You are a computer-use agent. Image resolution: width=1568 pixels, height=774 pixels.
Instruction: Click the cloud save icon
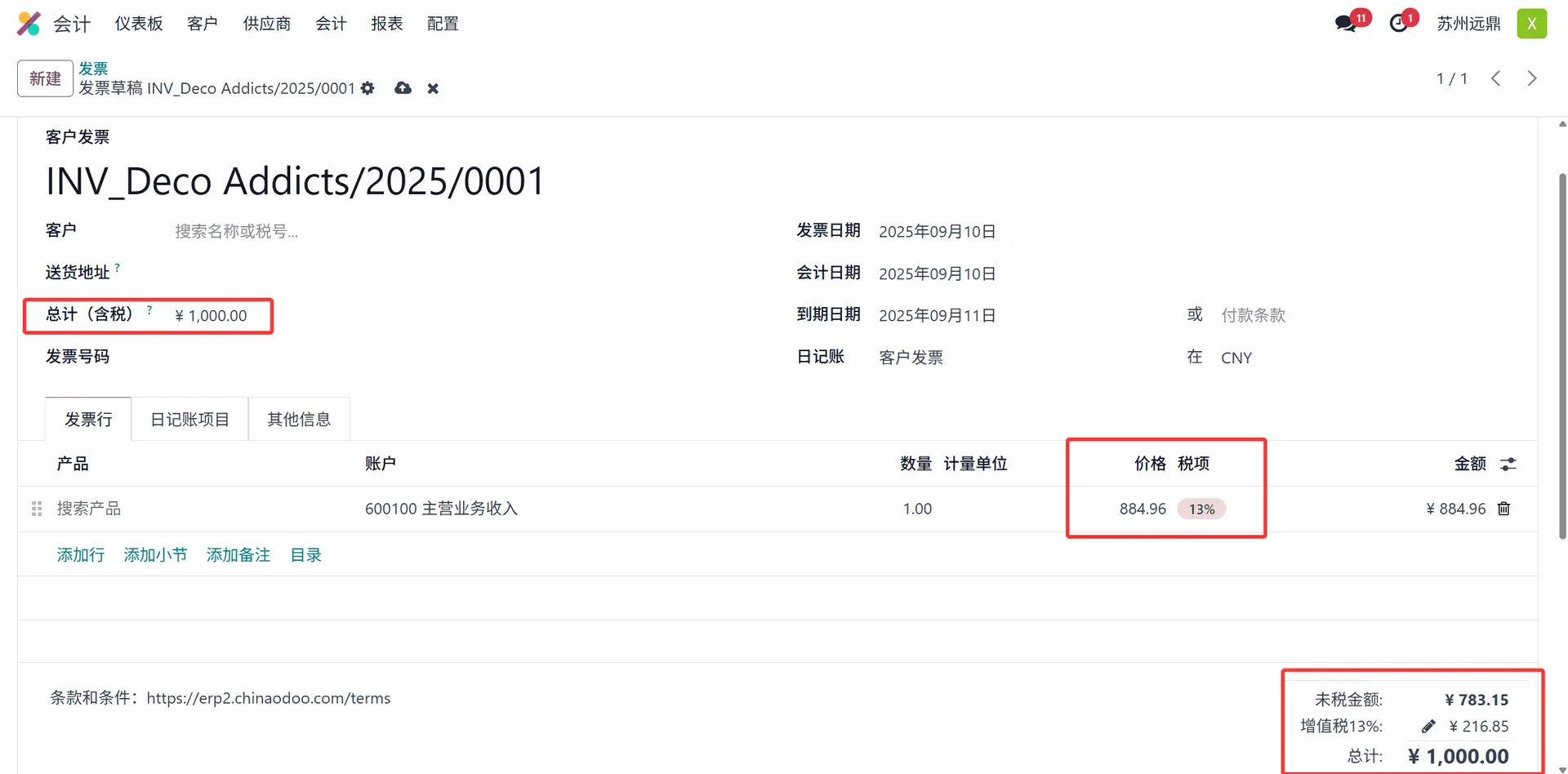[x=403, y=88]
